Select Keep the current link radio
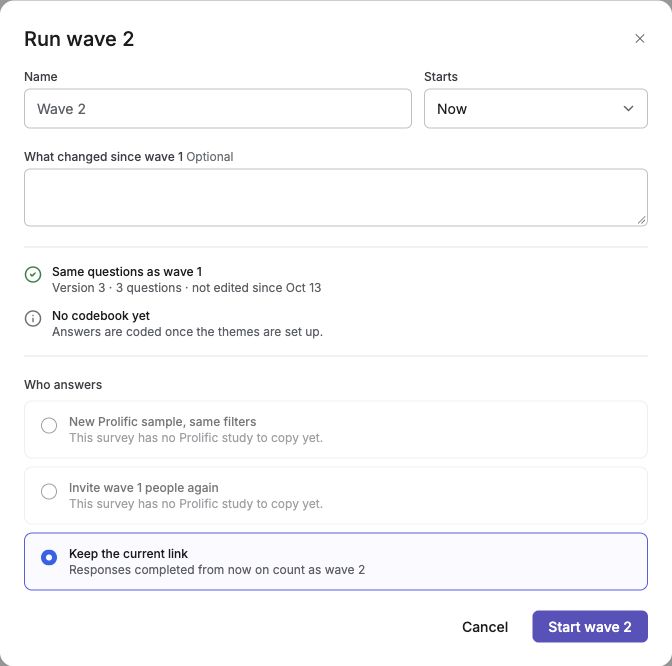This screenshot has height=666, width=672. coord(49,558)
